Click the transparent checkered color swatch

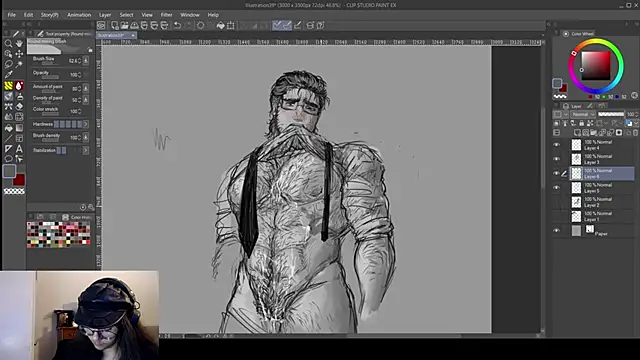click(x=14, y=191)
